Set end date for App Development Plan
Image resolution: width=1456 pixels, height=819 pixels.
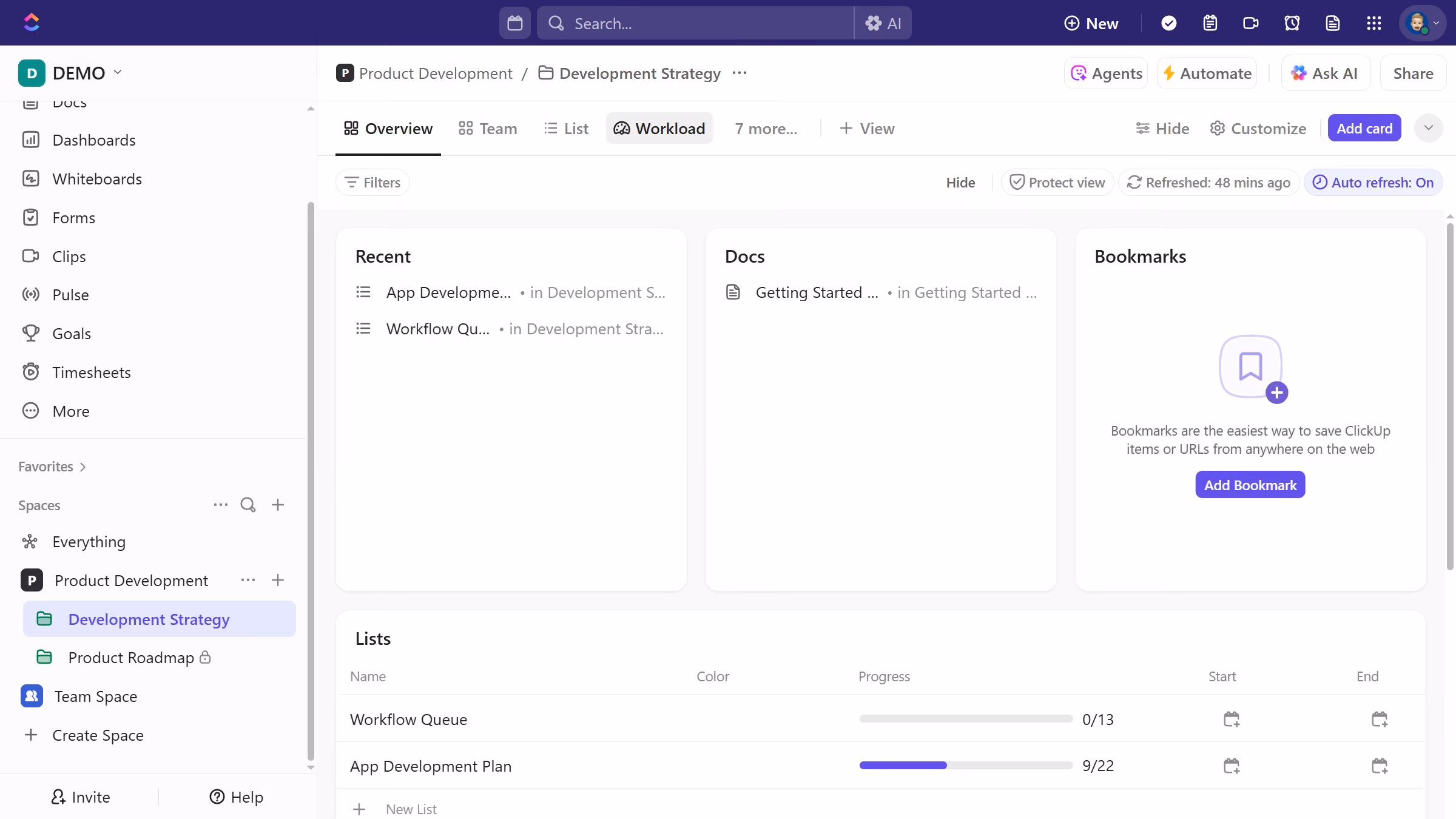[1380, 766]
